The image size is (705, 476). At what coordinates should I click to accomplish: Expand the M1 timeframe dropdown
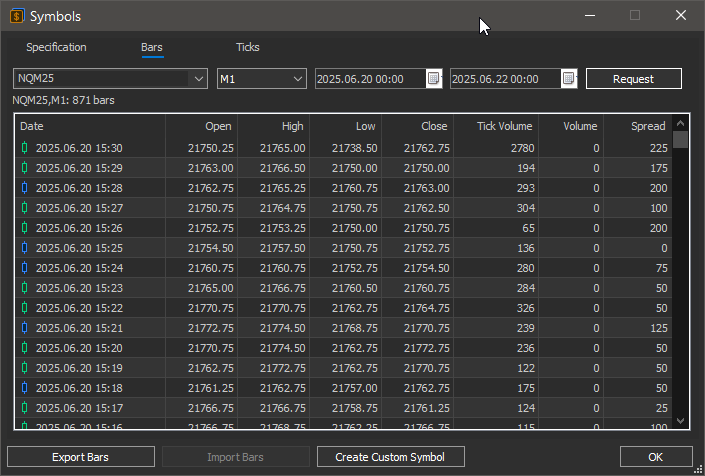pos(297,79)
